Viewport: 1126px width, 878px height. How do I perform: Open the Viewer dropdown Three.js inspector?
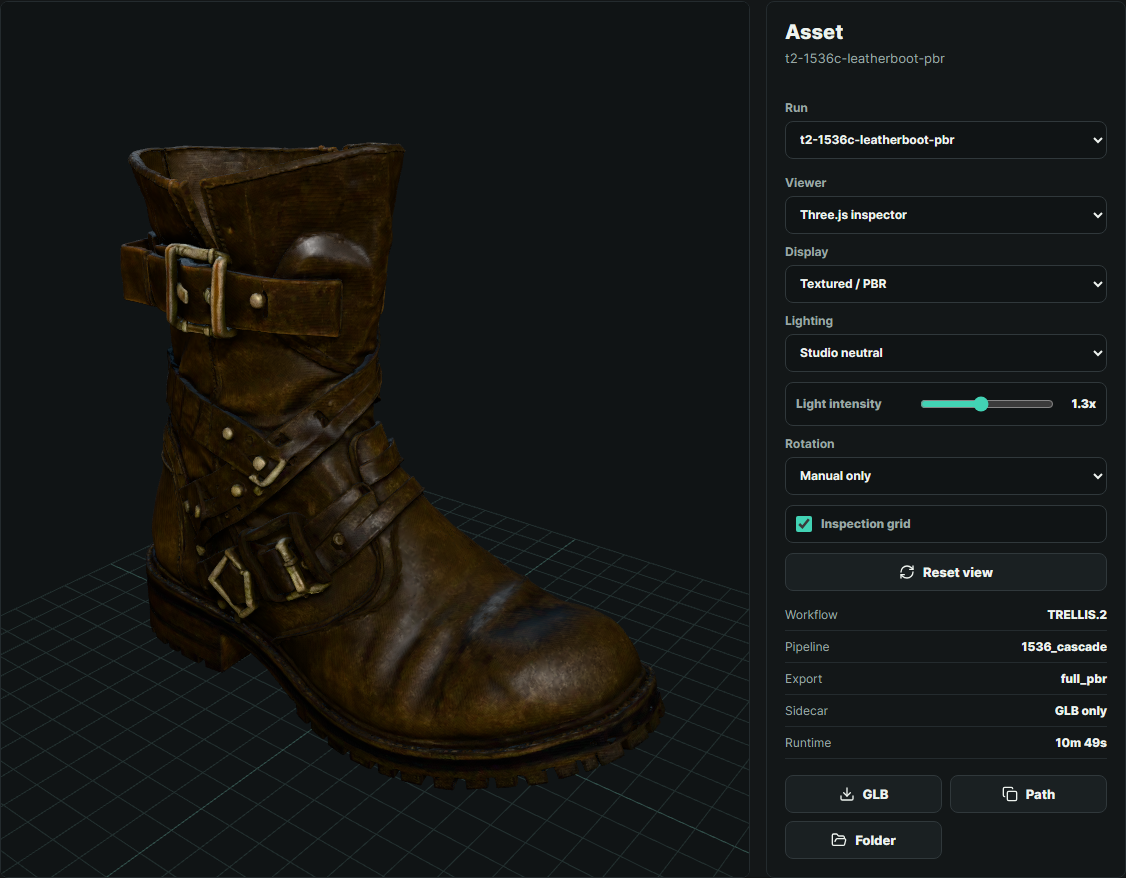pyautogui.click(x=945, y=215)
